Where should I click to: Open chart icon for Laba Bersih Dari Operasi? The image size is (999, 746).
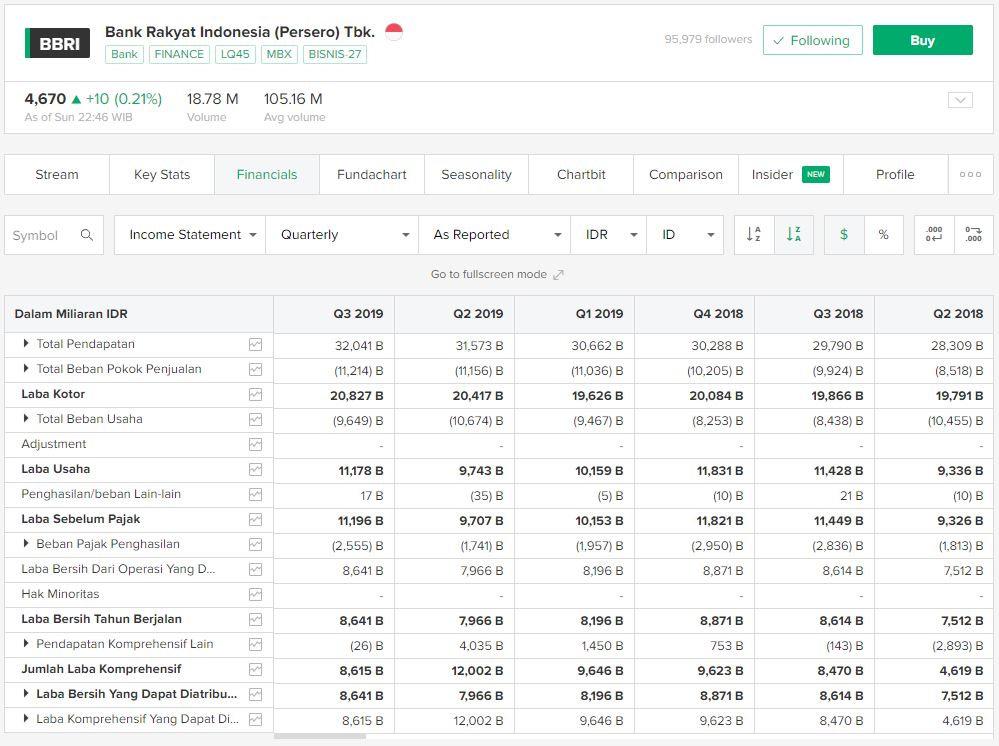coord(255,570)
